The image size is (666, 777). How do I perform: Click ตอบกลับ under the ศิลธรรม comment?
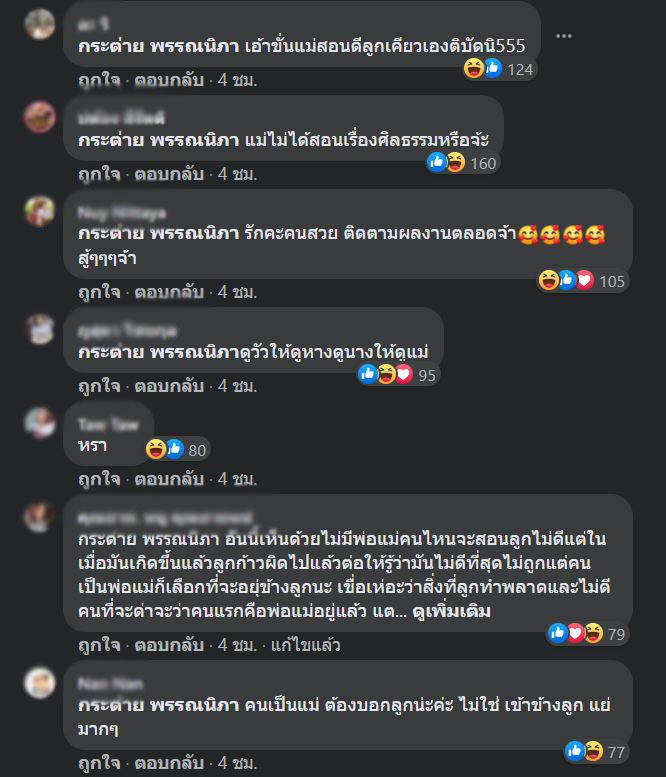click(169, 174)
